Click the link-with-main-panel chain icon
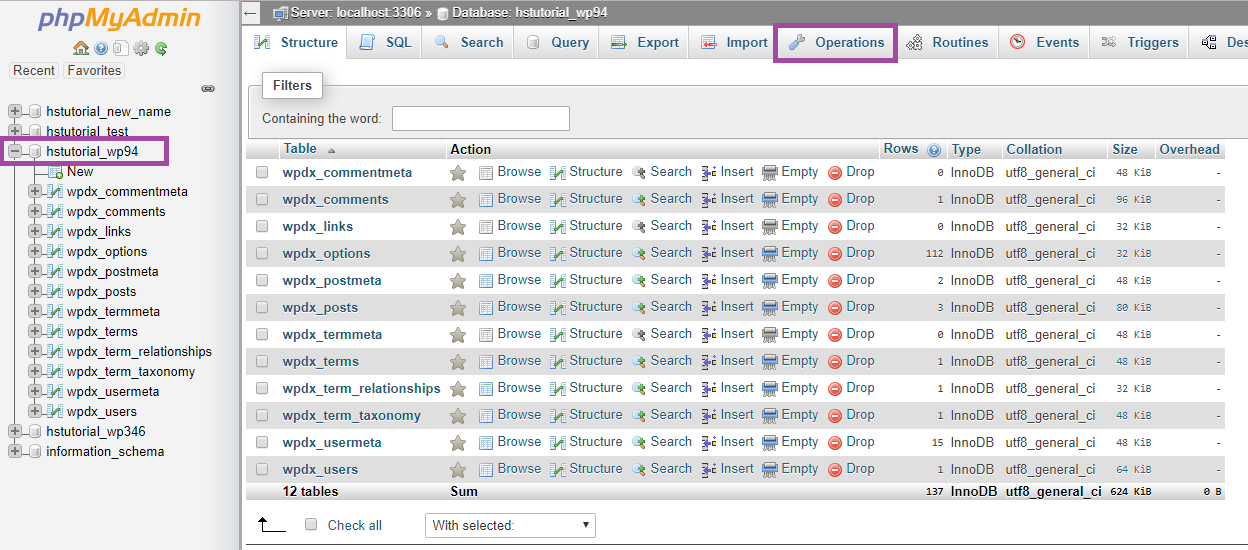The height and width of the screenshot is (550, 1248). point(208,89)
